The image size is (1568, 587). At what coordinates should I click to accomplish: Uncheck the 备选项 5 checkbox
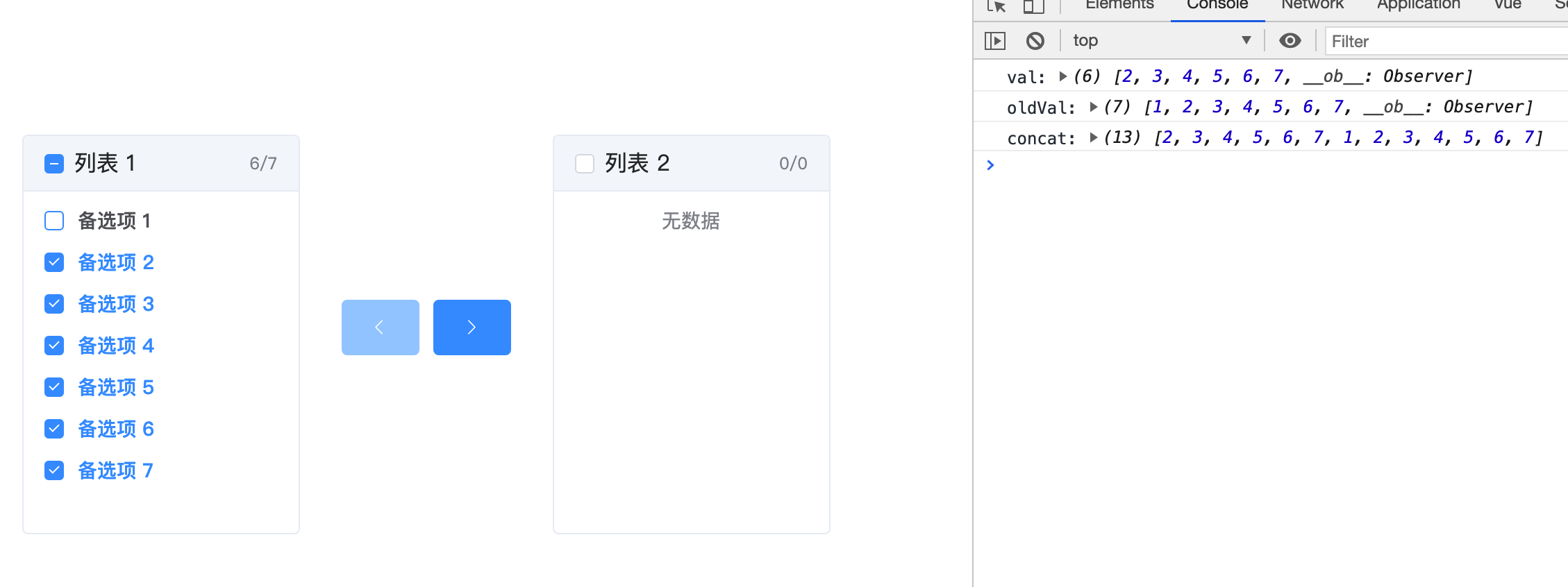click(x=54, y=387)
